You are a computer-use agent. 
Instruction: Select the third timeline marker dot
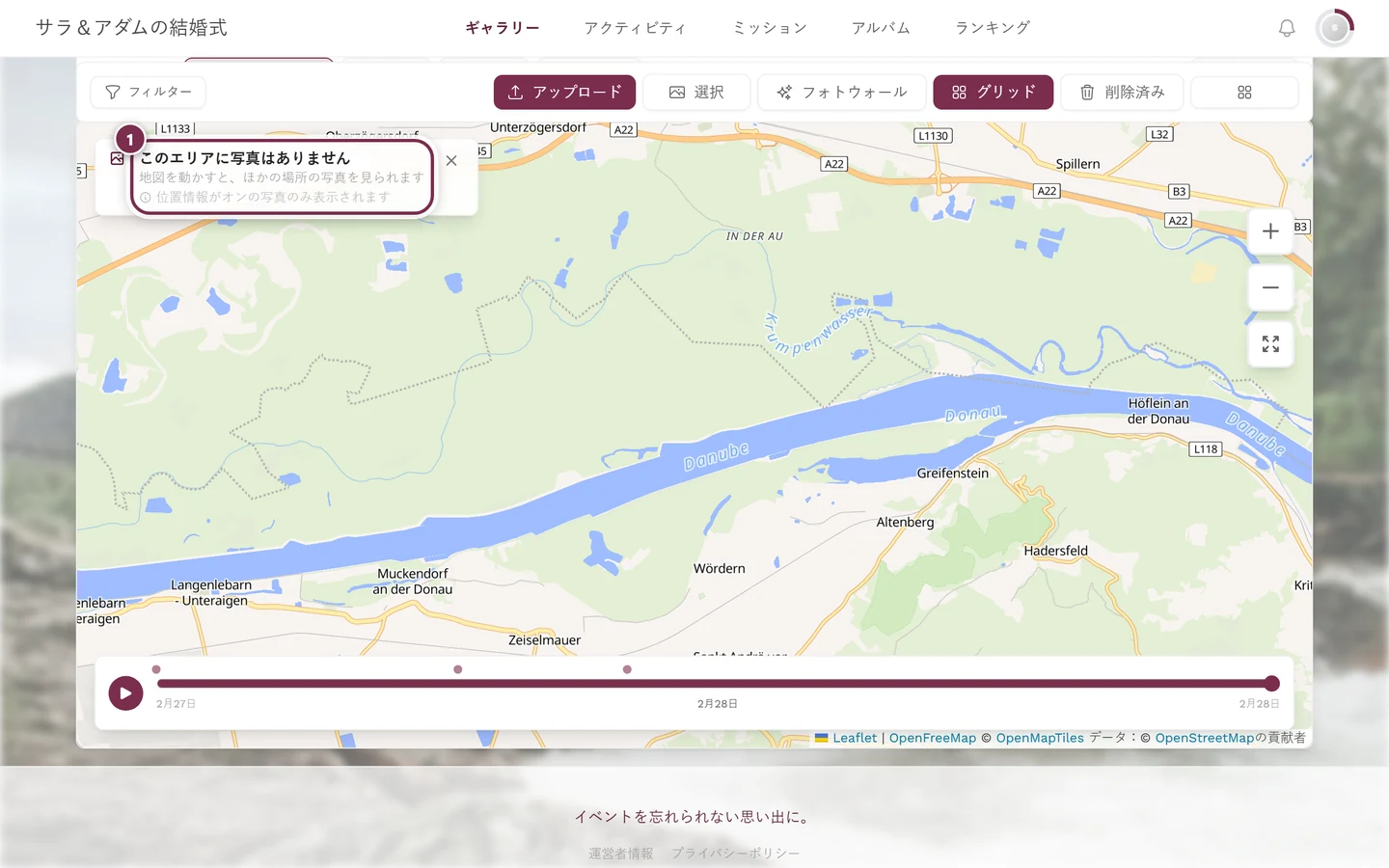tap(627, 669)
